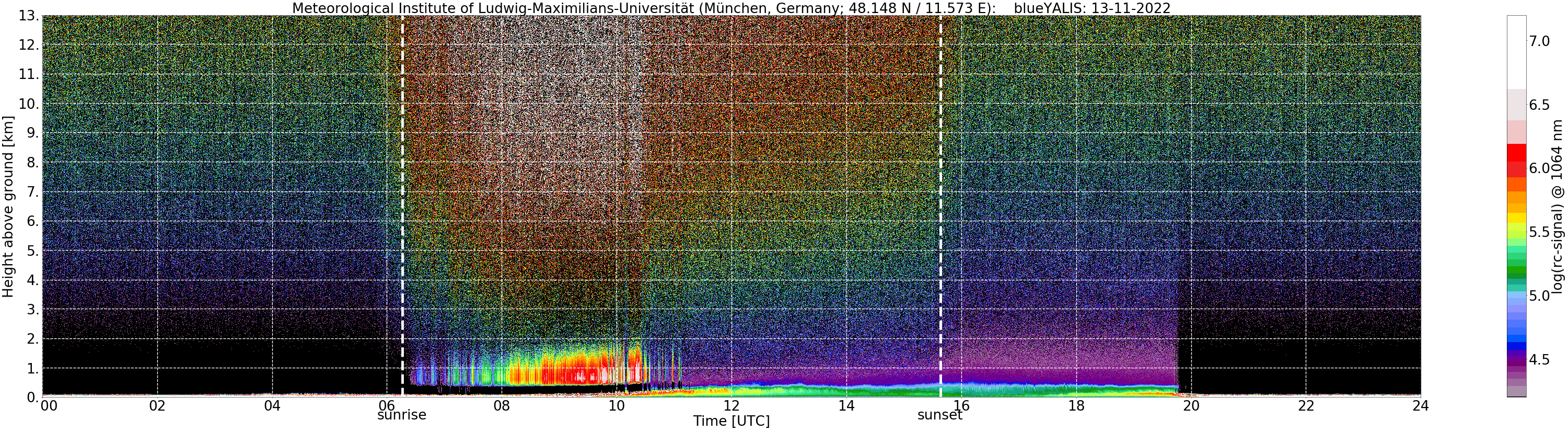Click the colorbar tick value '6.0'
Screen dimensions: 1568x431
point(1539,168)
